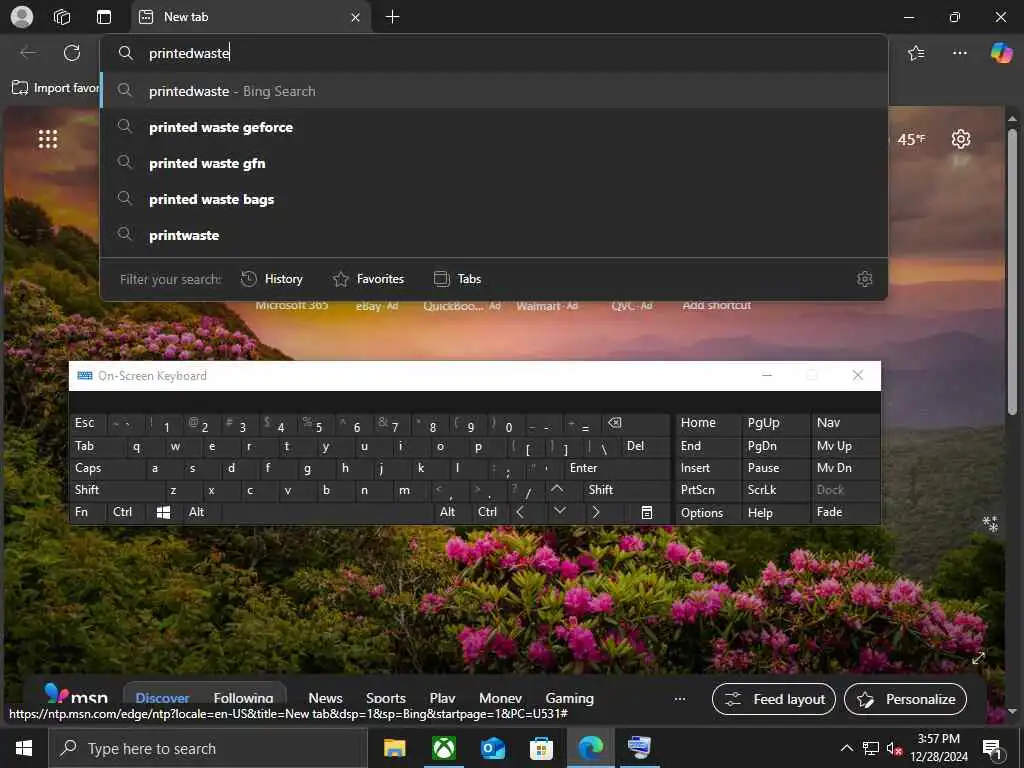Open the News feed tab
Image resolution: width=1024 pixels, height=768 pixels.
click(x=325, y=698)
